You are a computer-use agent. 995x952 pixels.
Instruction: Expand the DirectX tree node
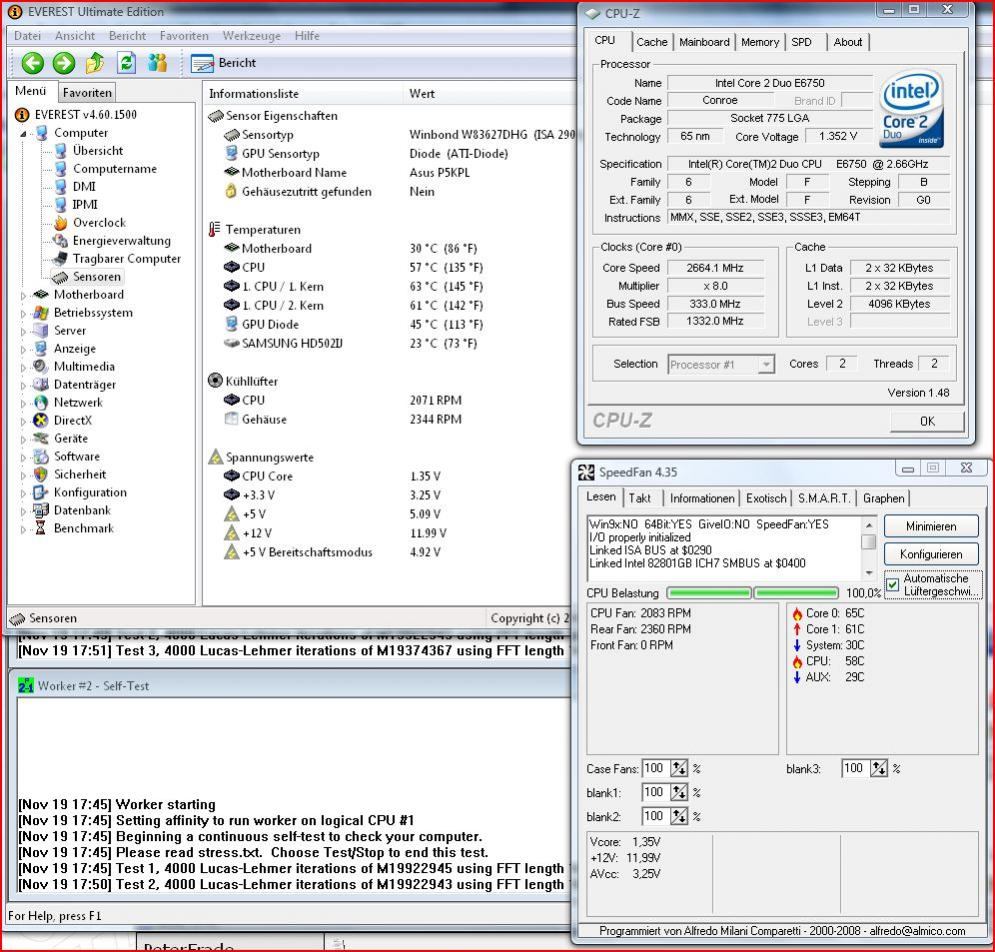(x=23, y=421)
